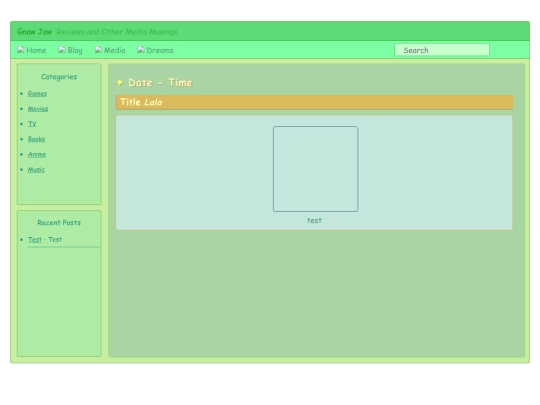Open the Test link under Recent Posts
540x405 pixels.
(34, 239)
